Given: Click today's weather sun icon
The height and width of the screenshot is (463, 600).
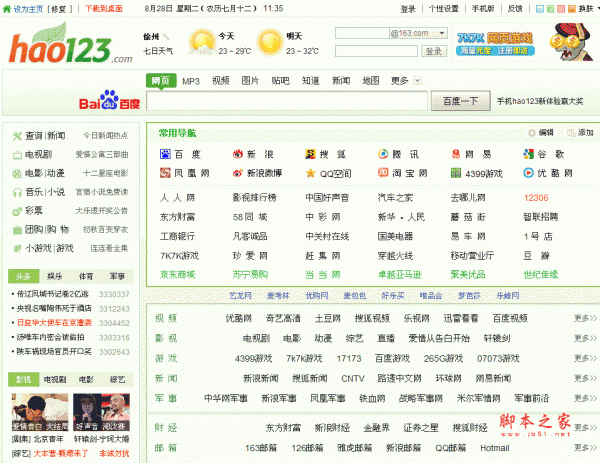Looking at the screenshot, I should pyautogui.click(x=202, y=42).
